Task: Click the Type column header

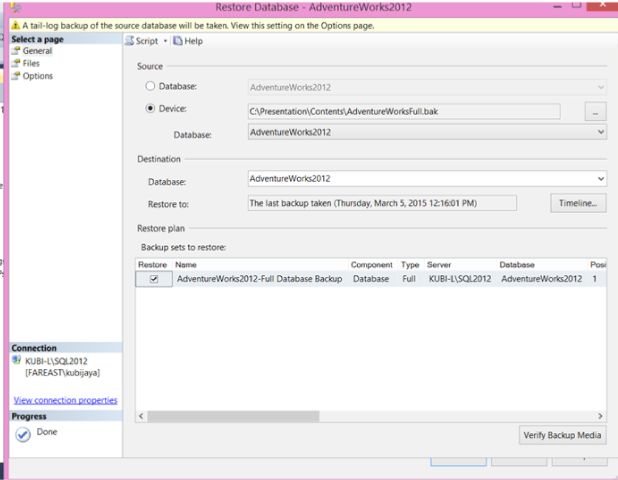Action: (410, 265)
